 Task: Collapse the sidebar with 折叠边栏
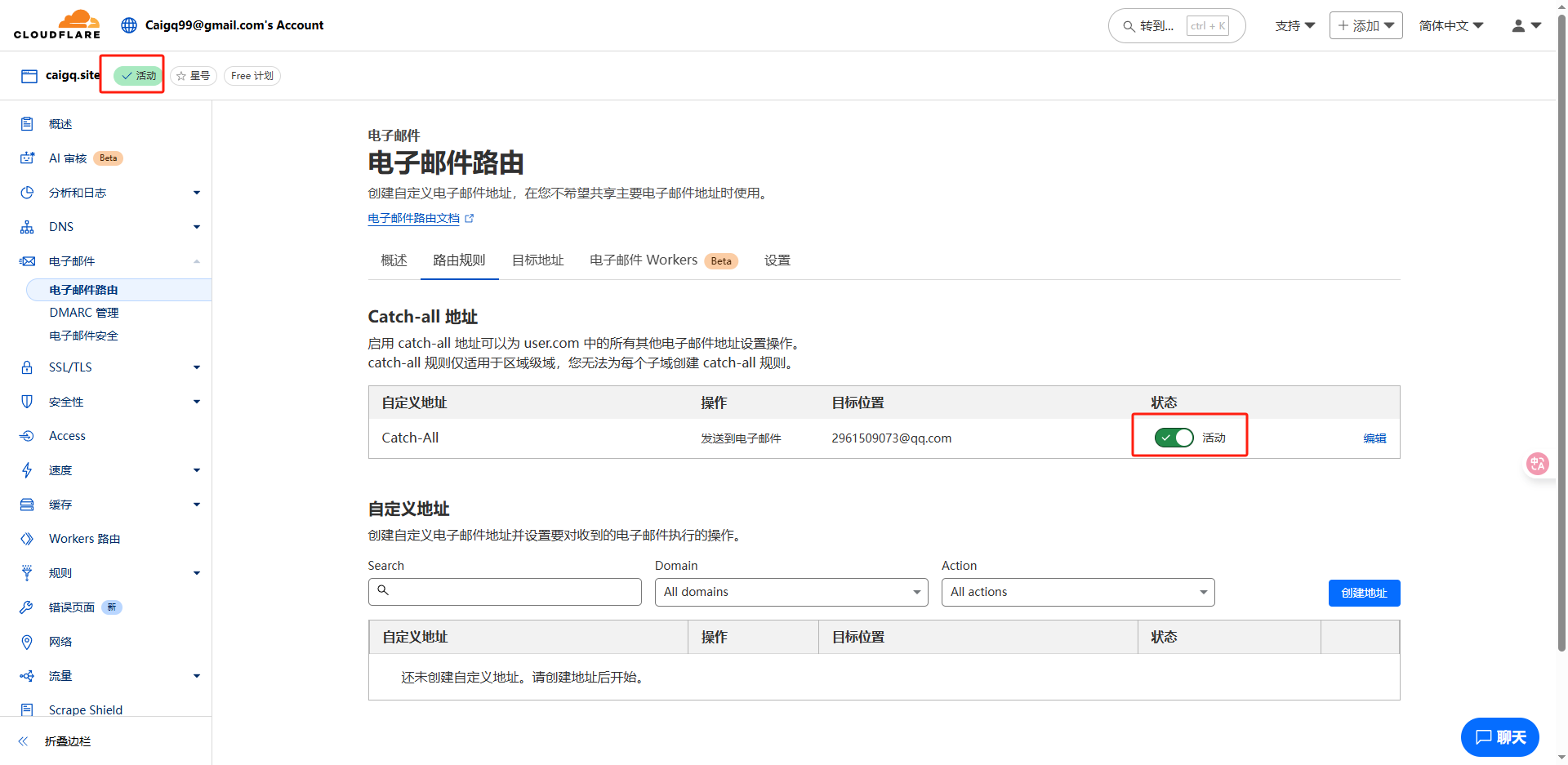(67, 741)
